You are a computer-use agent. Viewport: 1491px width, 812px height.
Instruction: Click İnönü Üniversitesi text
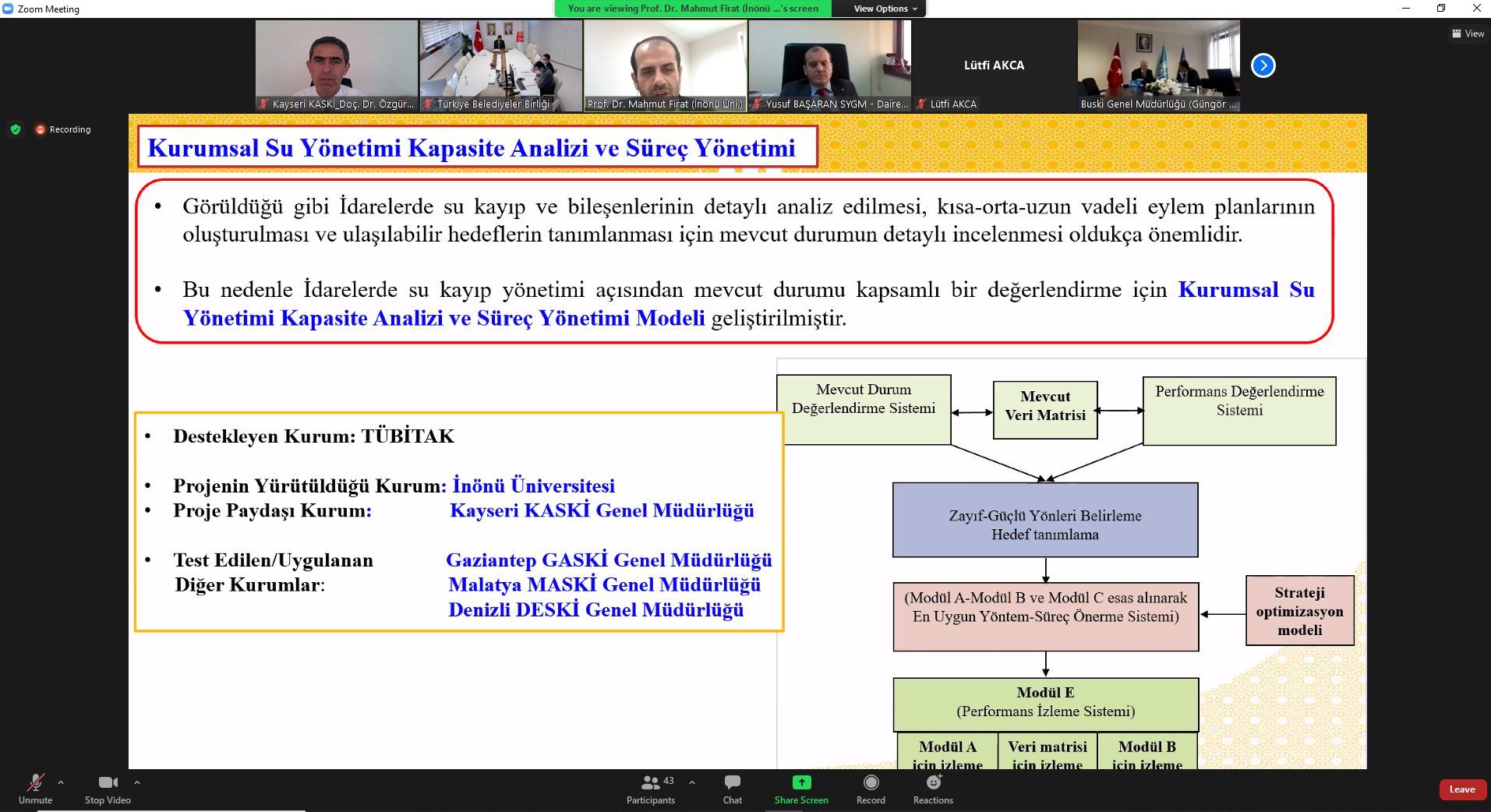click(x=534, y=485)
